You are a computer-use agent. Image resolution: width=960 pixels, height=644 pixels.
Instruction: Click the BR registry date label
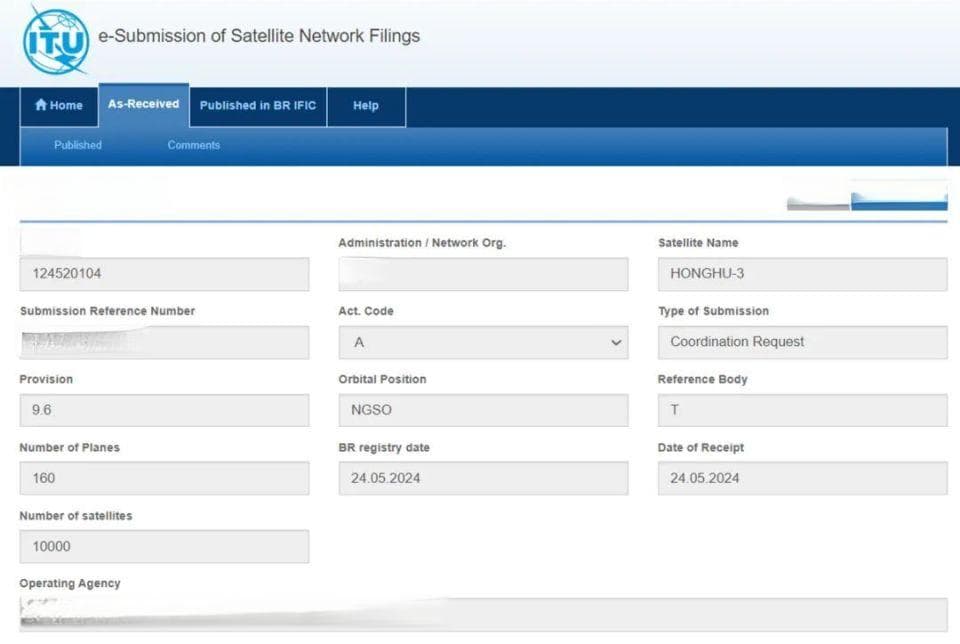tap(384, 447)
